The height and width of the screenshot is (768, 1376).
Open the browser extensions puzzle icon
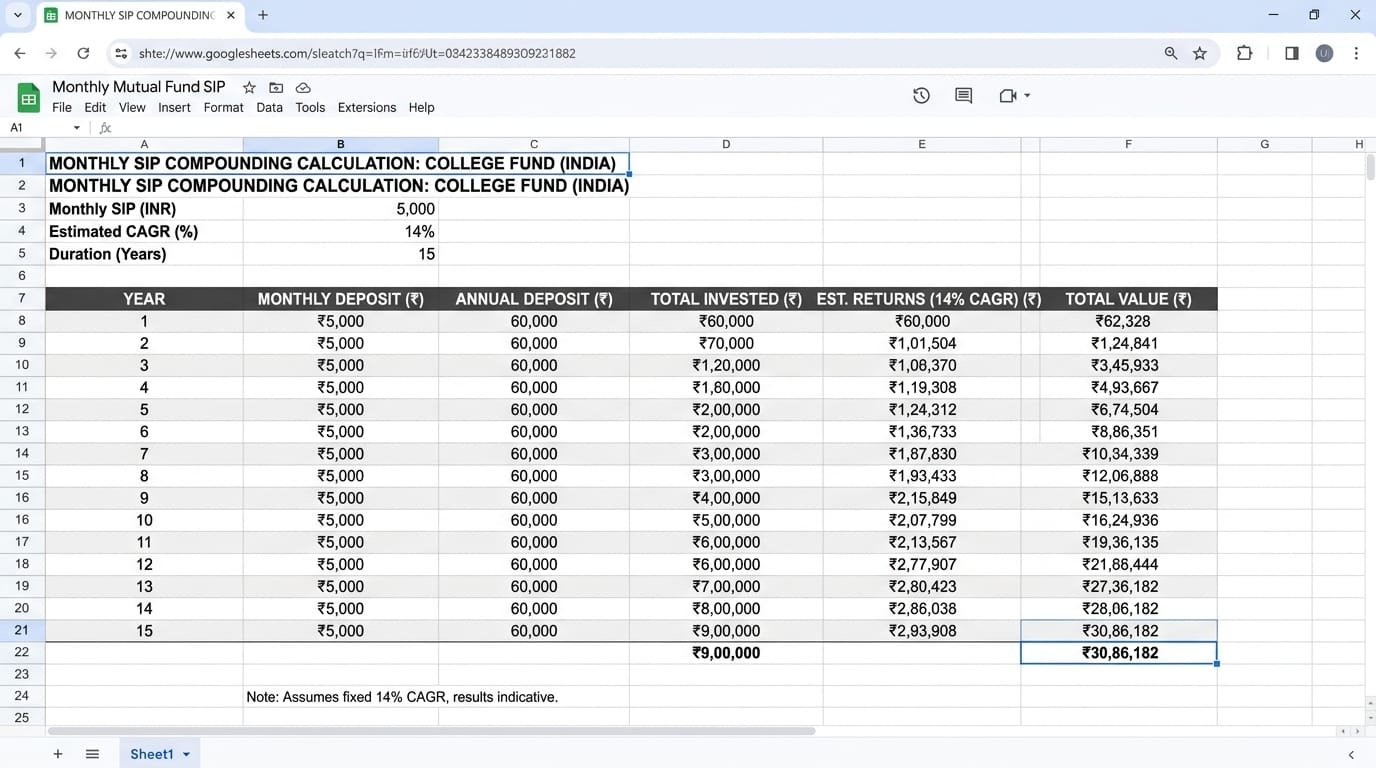1244,53
